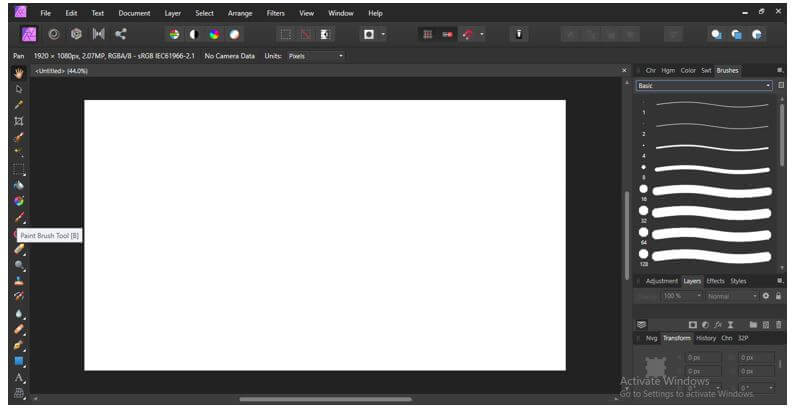Open Quick Mask options dropdown arrow
795x415 pixels.
(x=383, y=34)
